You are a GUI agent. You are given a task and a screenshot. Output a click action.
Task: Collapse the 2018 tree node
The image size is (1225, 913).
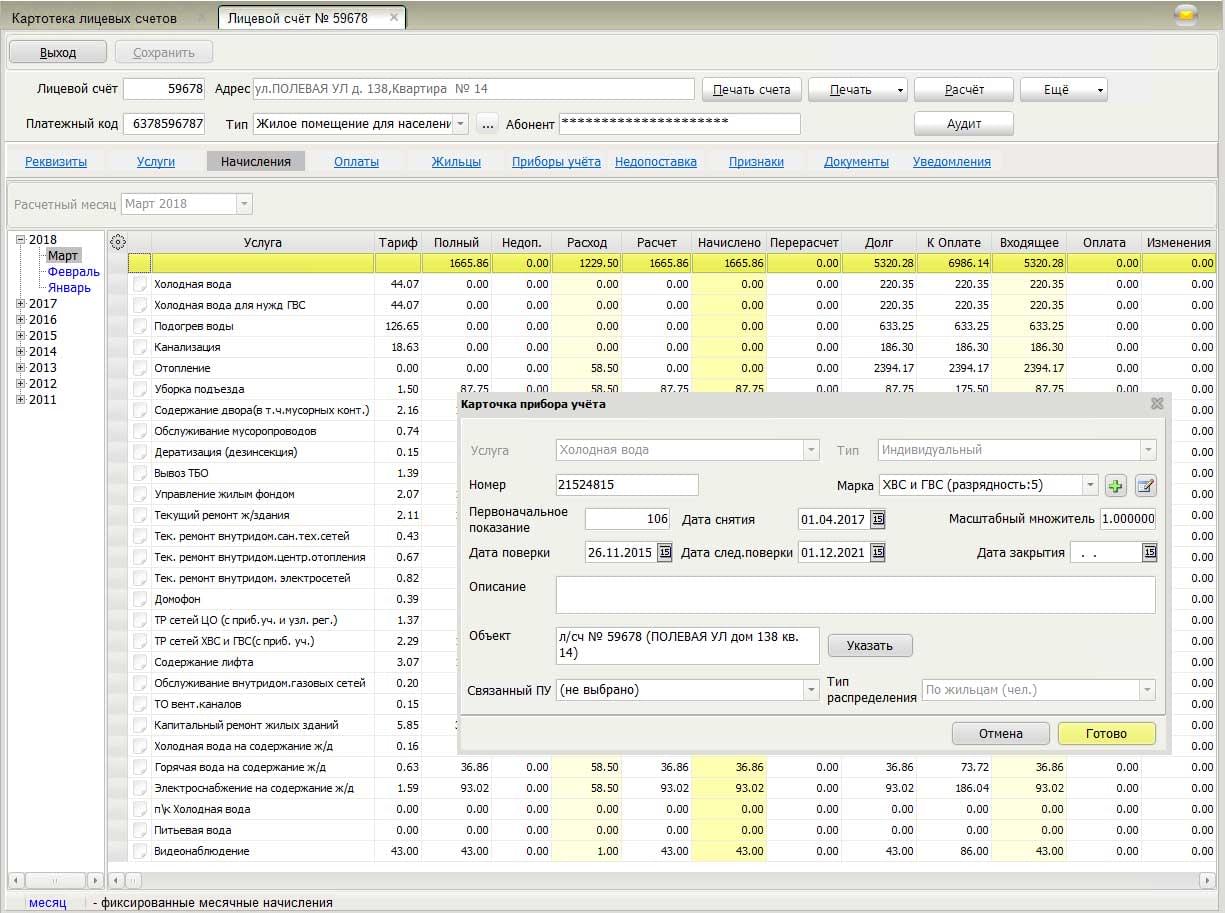21,240
